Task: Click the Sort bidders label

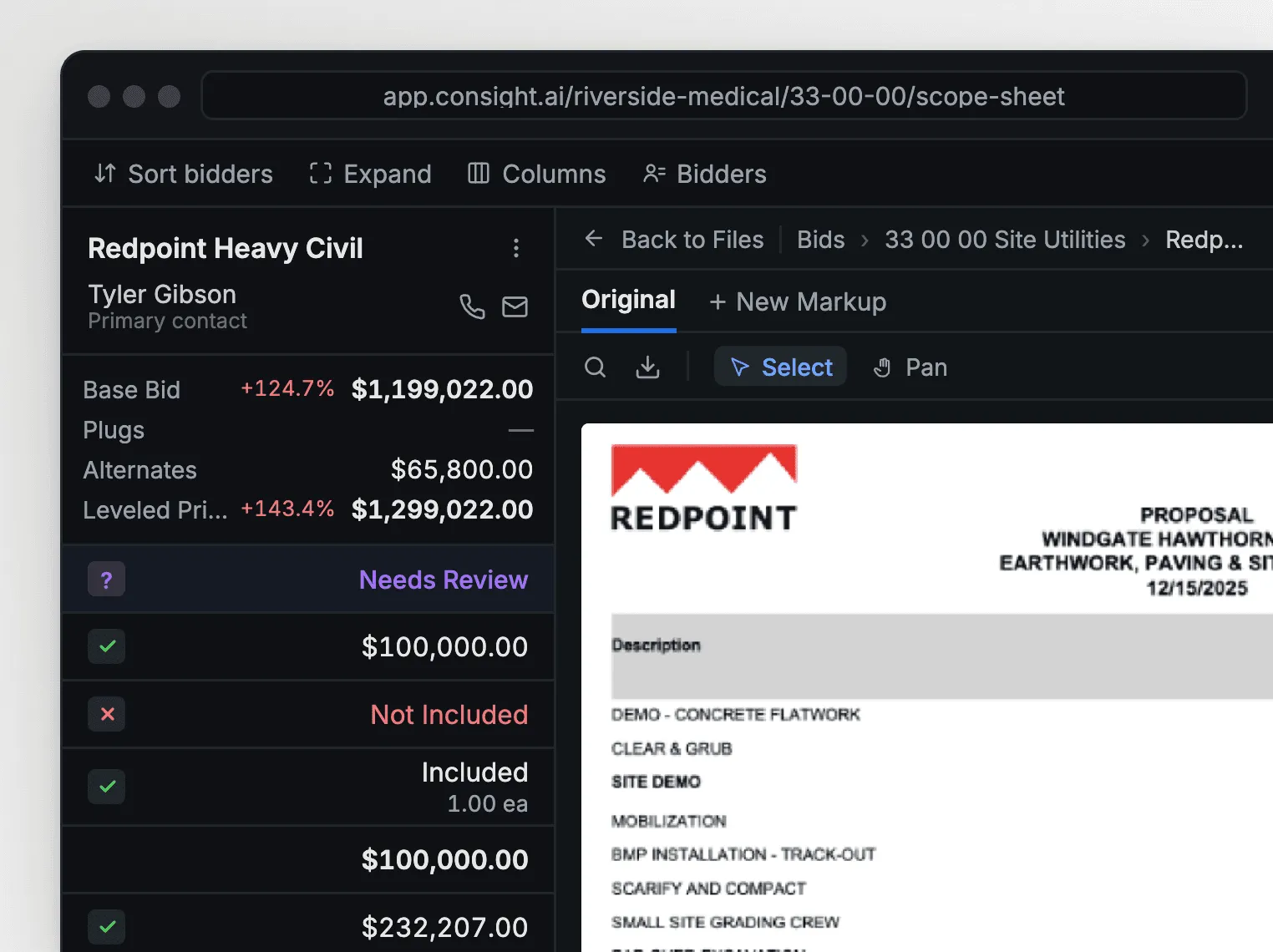Action: pyautogui.click(x=200, y=174)
